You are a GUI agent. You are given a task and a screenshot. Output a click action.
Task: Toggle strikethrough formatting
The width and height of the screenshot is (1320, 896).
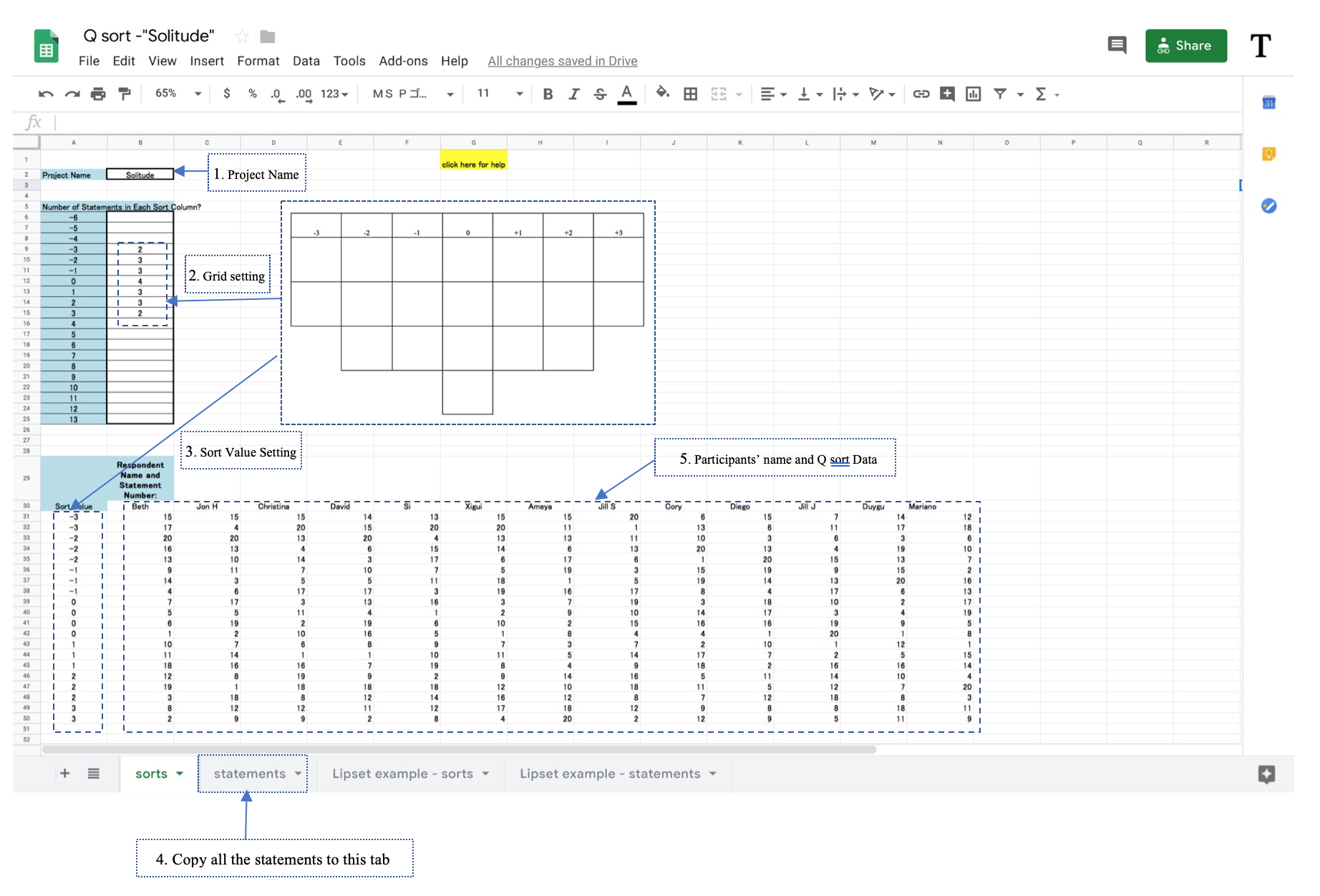(x=600, y=94)
